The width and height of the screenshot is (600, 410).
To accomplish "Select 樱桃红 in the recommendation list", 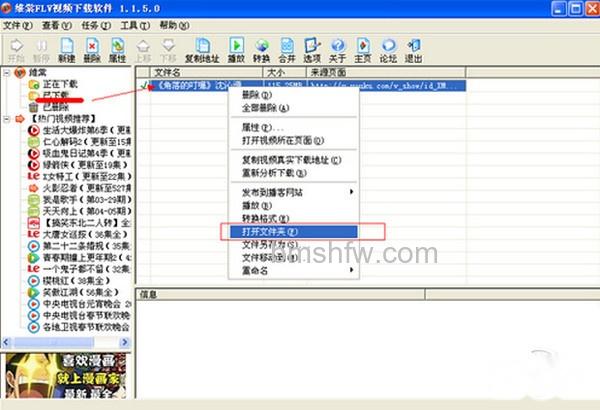I will coord(69,281).
